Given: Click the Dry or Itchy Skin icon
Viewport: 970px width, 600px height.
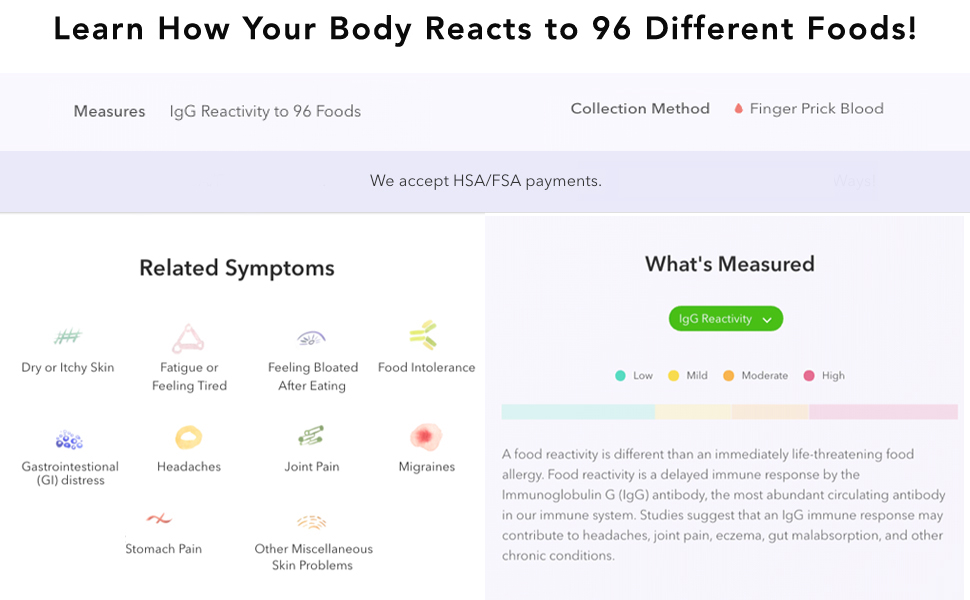Looking at the screenshot, I should pyautogui.click(x=68, y=337).
